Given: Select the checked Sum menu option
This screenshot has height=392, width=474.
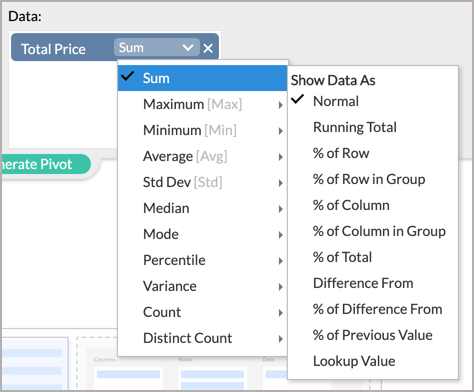Looking at the screenshot, I should pos(202,78).
